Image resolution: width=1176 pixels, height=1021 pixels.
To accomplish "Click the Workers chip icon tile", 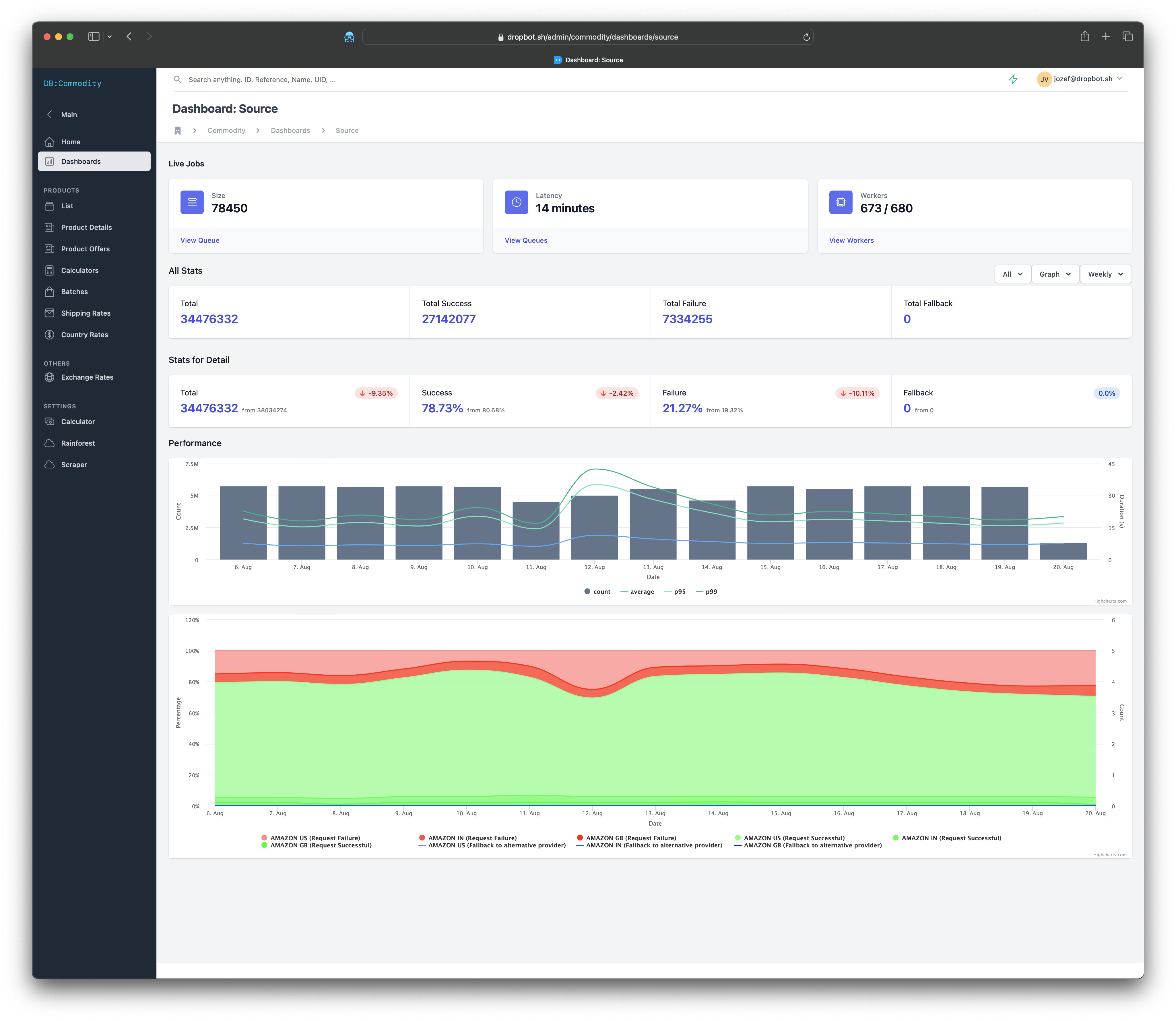I will [x=841, y=202].
